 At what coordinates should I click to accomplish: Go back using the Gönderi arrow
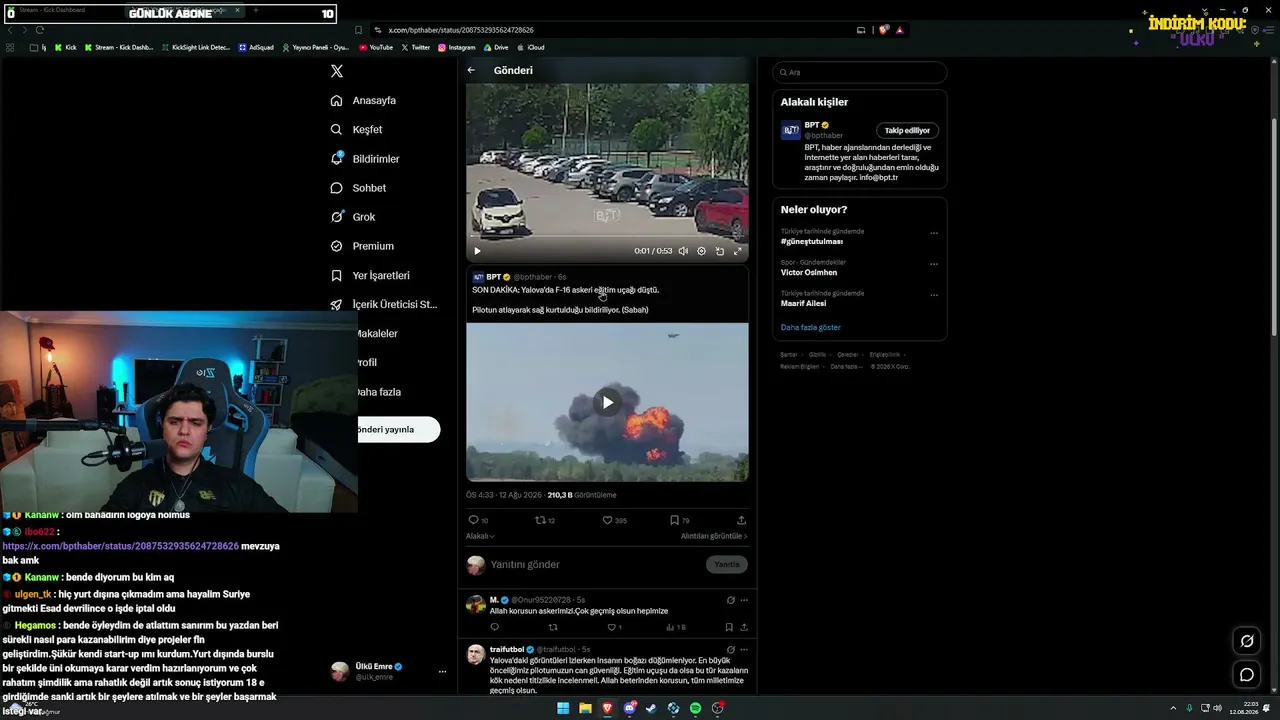(x=471, y=70)
